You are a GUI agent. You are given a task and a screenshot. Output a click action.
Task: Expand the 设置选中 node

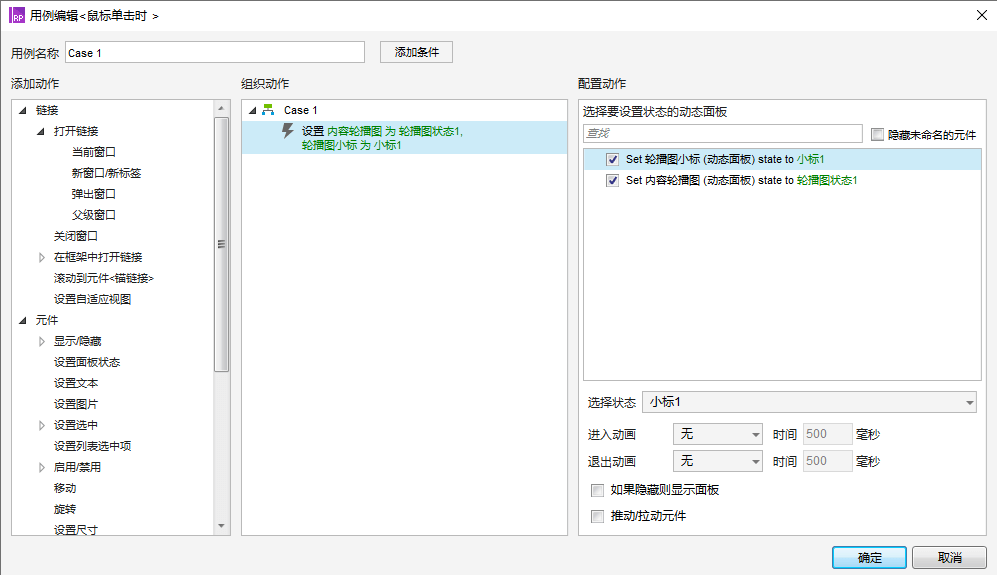tap(41, 425)
